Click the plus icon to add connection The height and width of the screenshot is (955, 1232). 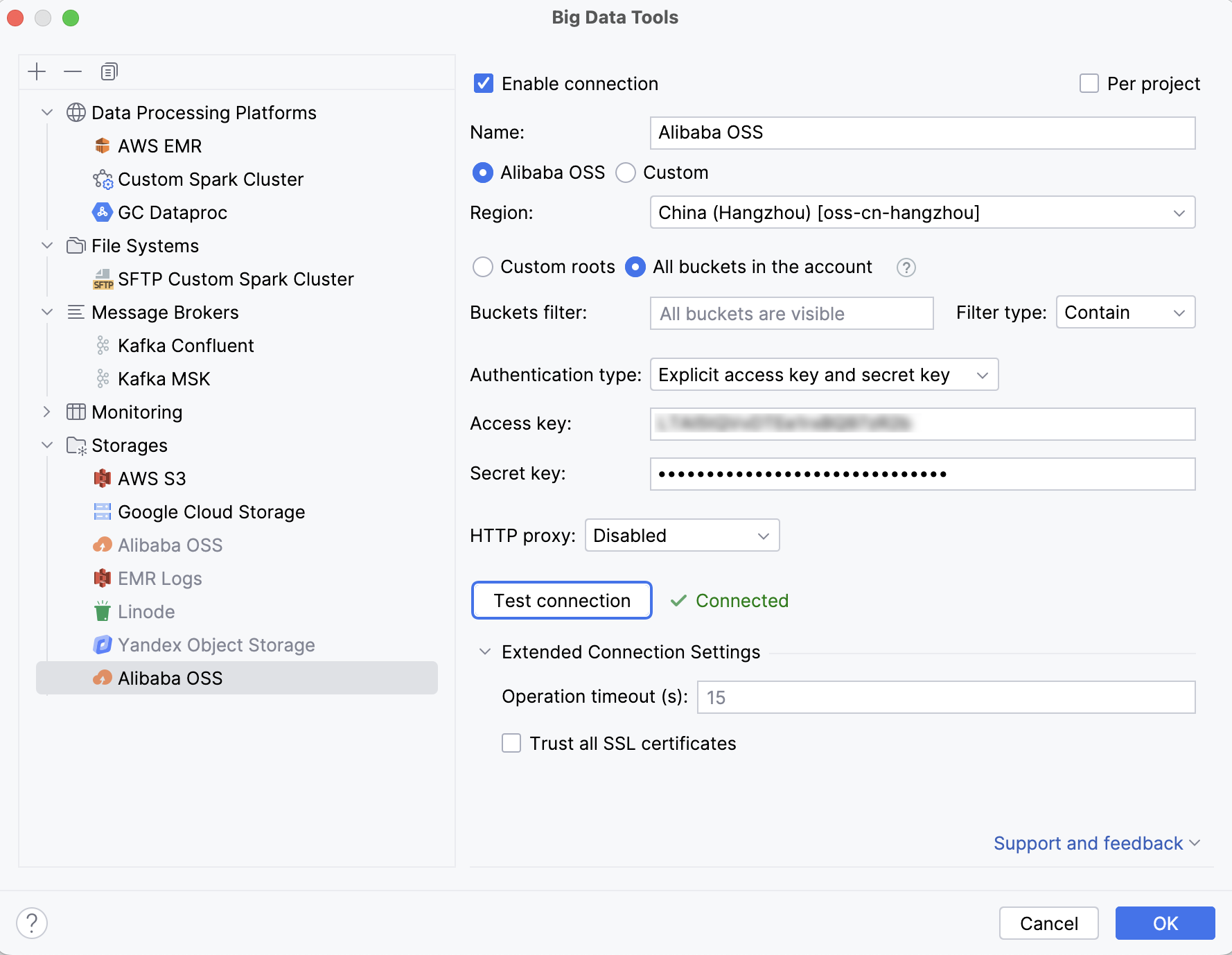(37, 71)
